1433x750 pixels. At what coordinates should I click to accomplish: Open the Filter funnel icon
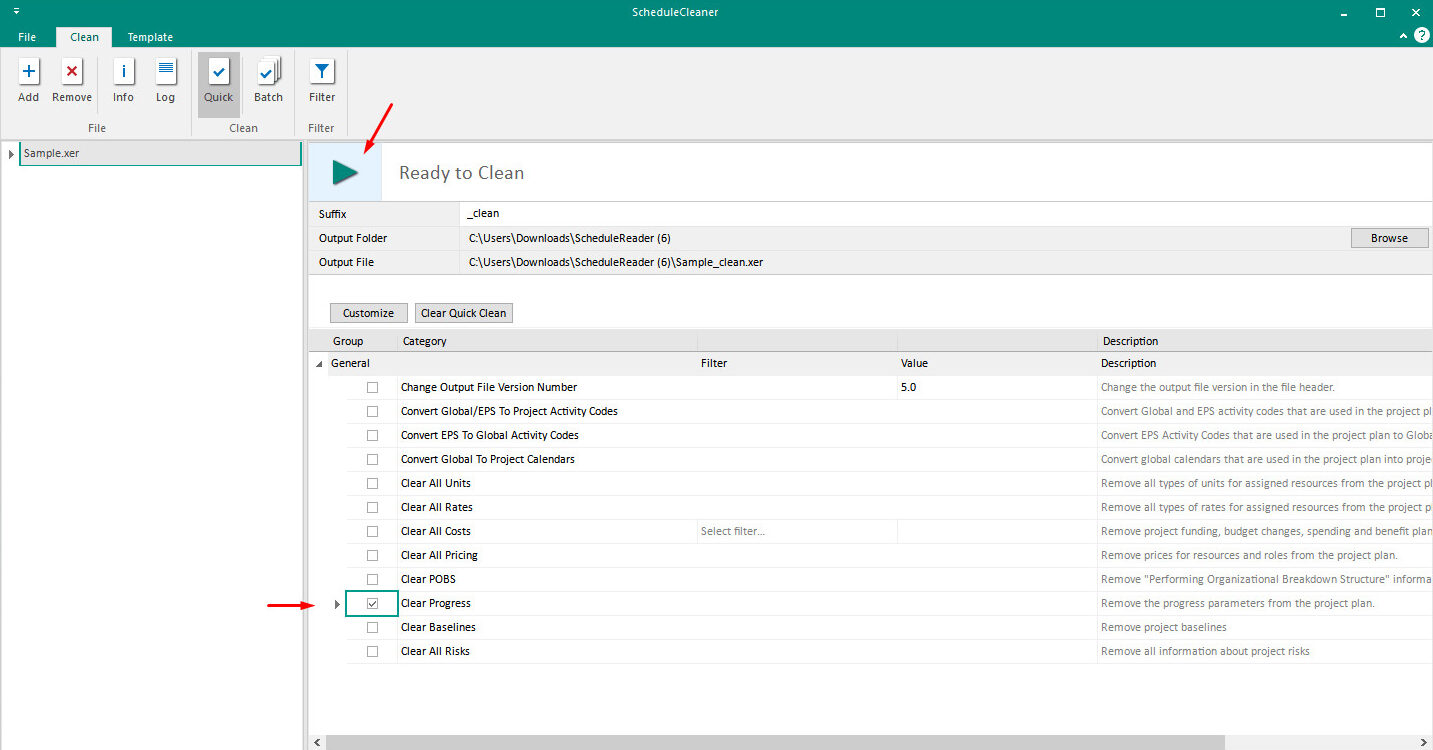click(x=322, y=72)
